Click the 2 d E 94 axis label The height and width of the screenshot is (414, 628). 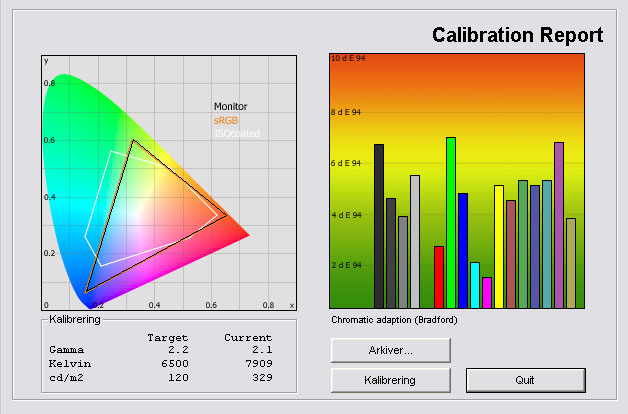pos(346,265)
